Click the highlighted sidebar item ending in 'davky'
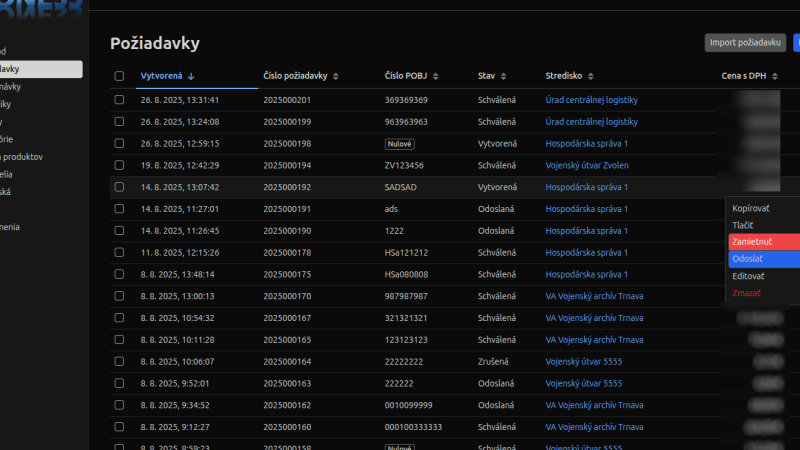The image size is (800, 450). click(x=41, y=69)
